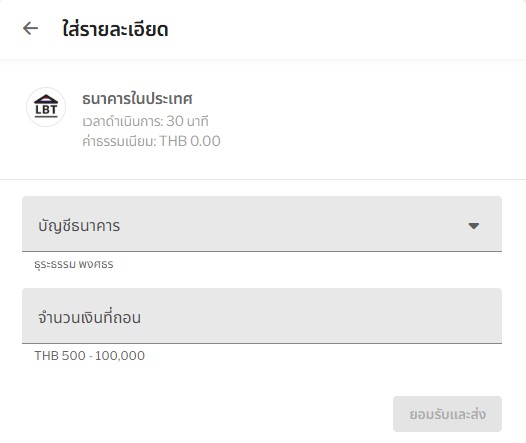Click the underline beneath the withdrawal amount field
The image size is (526, 443).
pos(262,343)
